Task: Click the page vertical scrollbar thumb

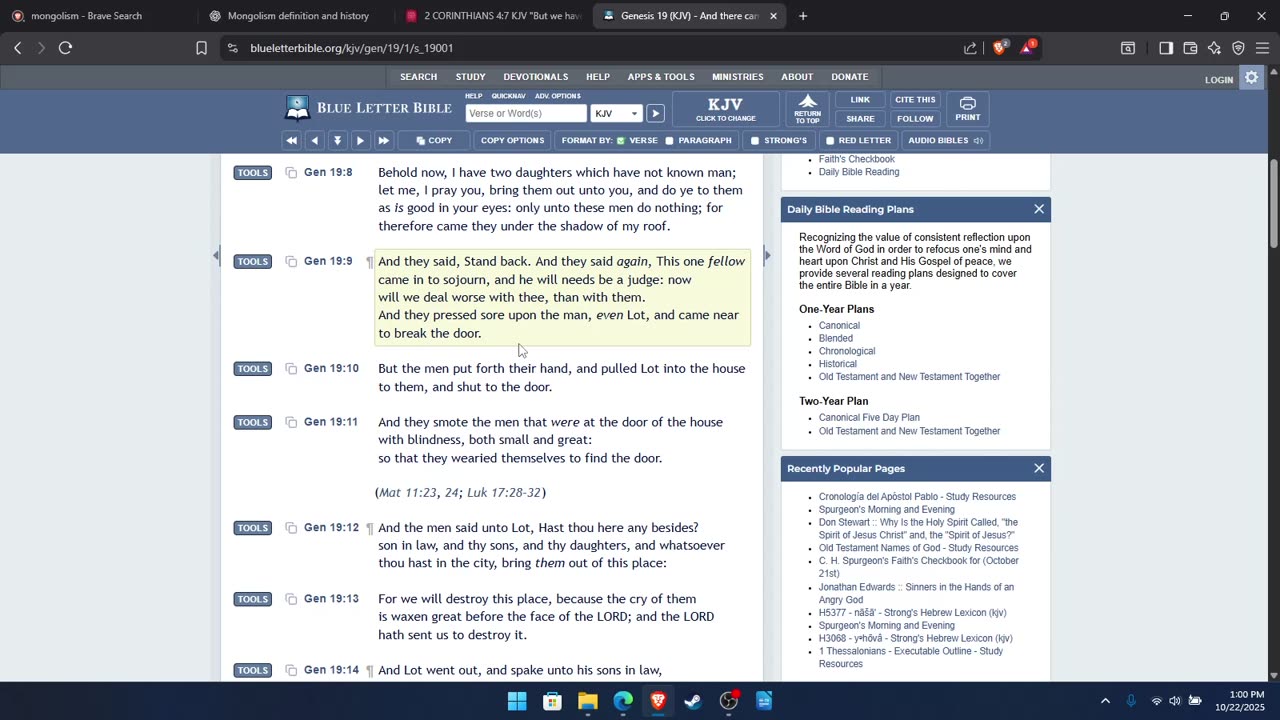Action: coord(1273,204)
